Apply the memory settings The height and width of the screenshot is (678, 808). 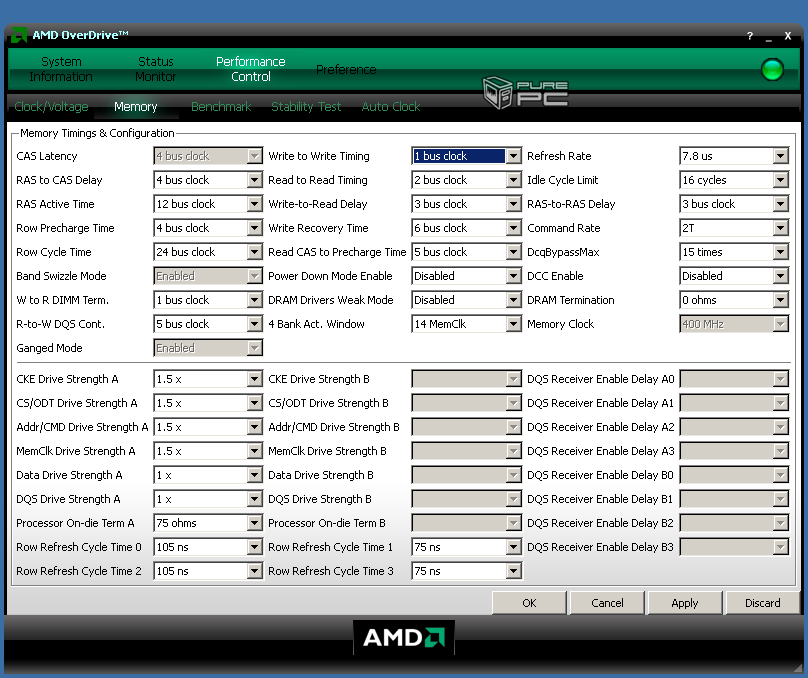pos(684,603)
